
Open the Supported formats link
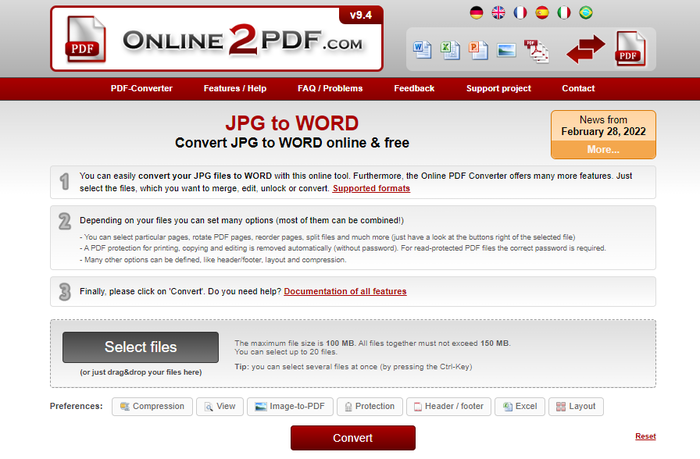[371, 188]
